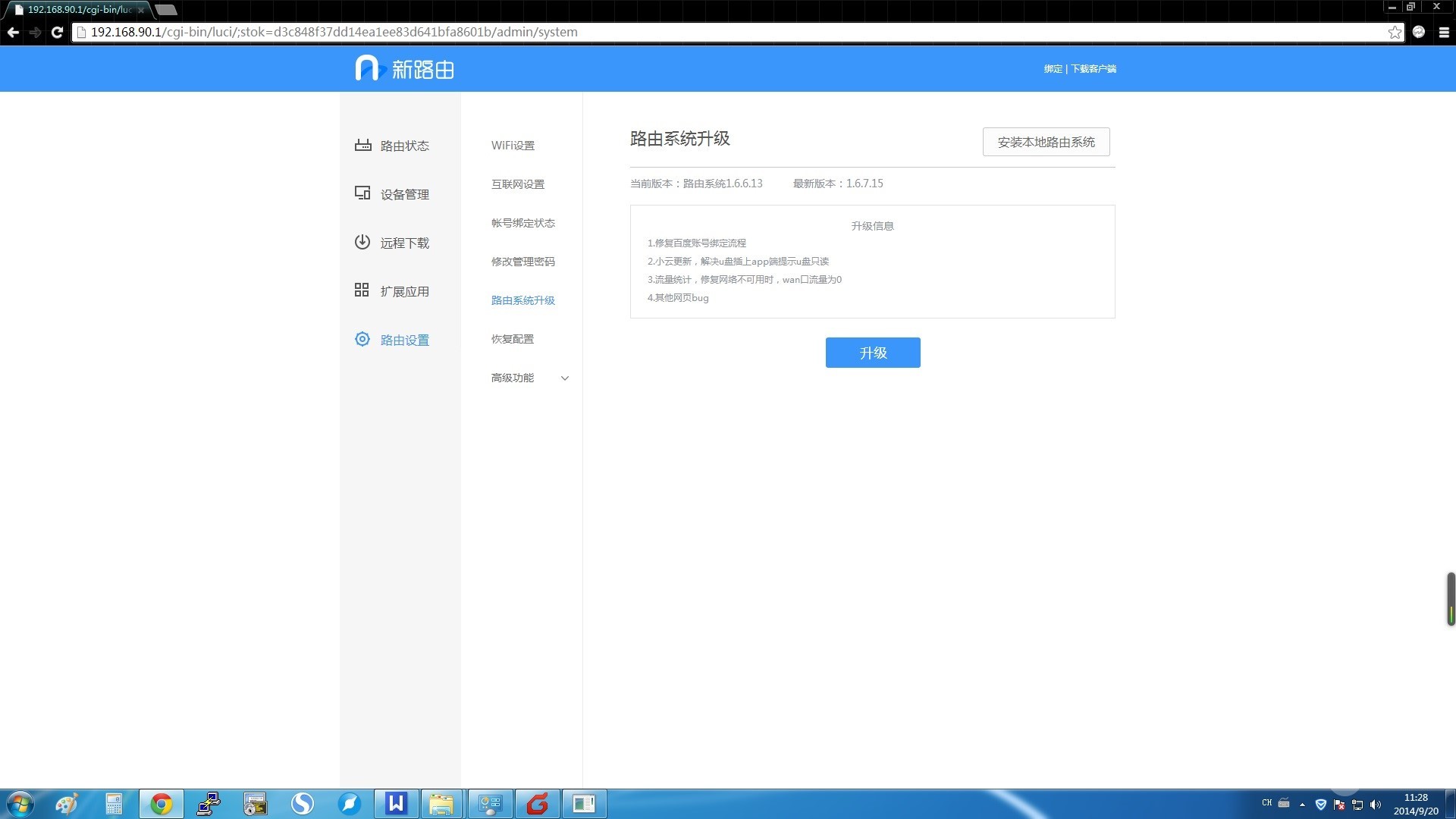Screen dimensions: 1456x819
Task: Select the 远程下载 remote download icon
Action: click(362, 242)
